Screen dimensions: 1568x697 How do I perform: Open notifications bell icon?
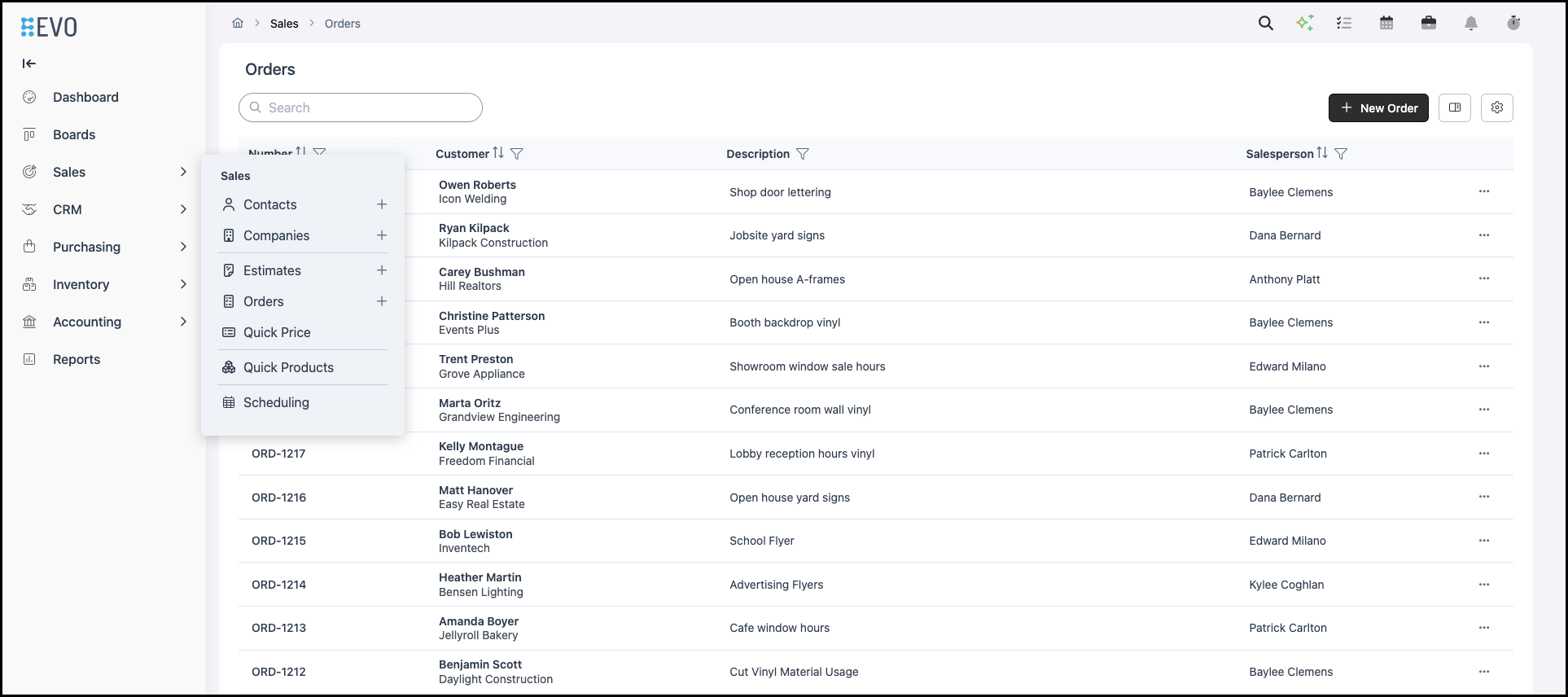pyautogui.click(x=1471, y=24)
